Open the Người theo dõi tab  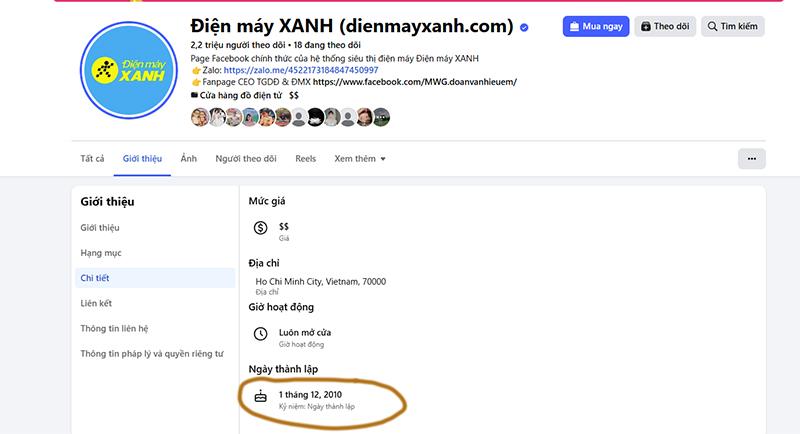pos(245,159)
